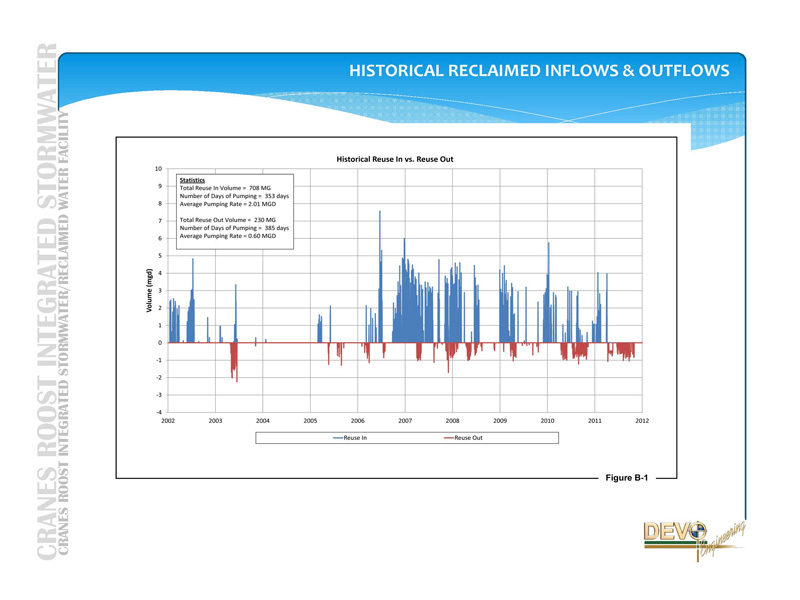
Task: Click the 2012 label on the x-axis
Action: 642,421
